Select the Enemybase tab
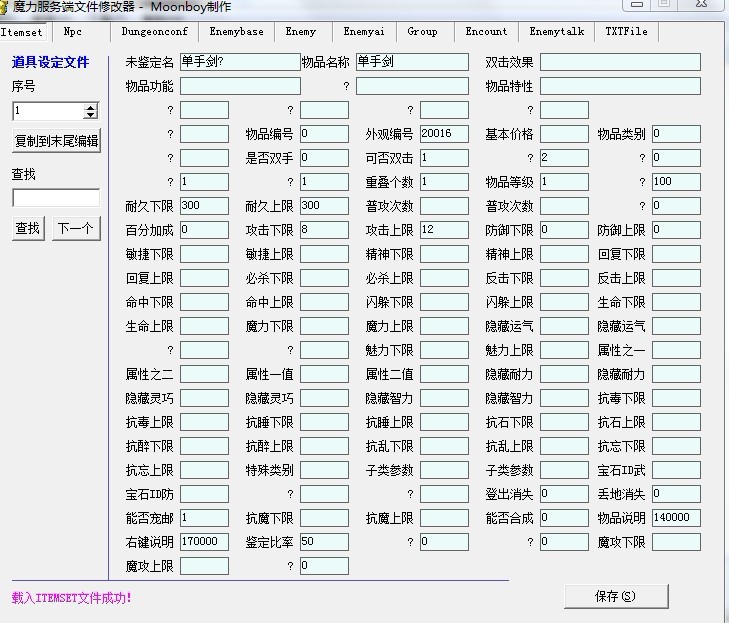 click(x=236, y=32)
